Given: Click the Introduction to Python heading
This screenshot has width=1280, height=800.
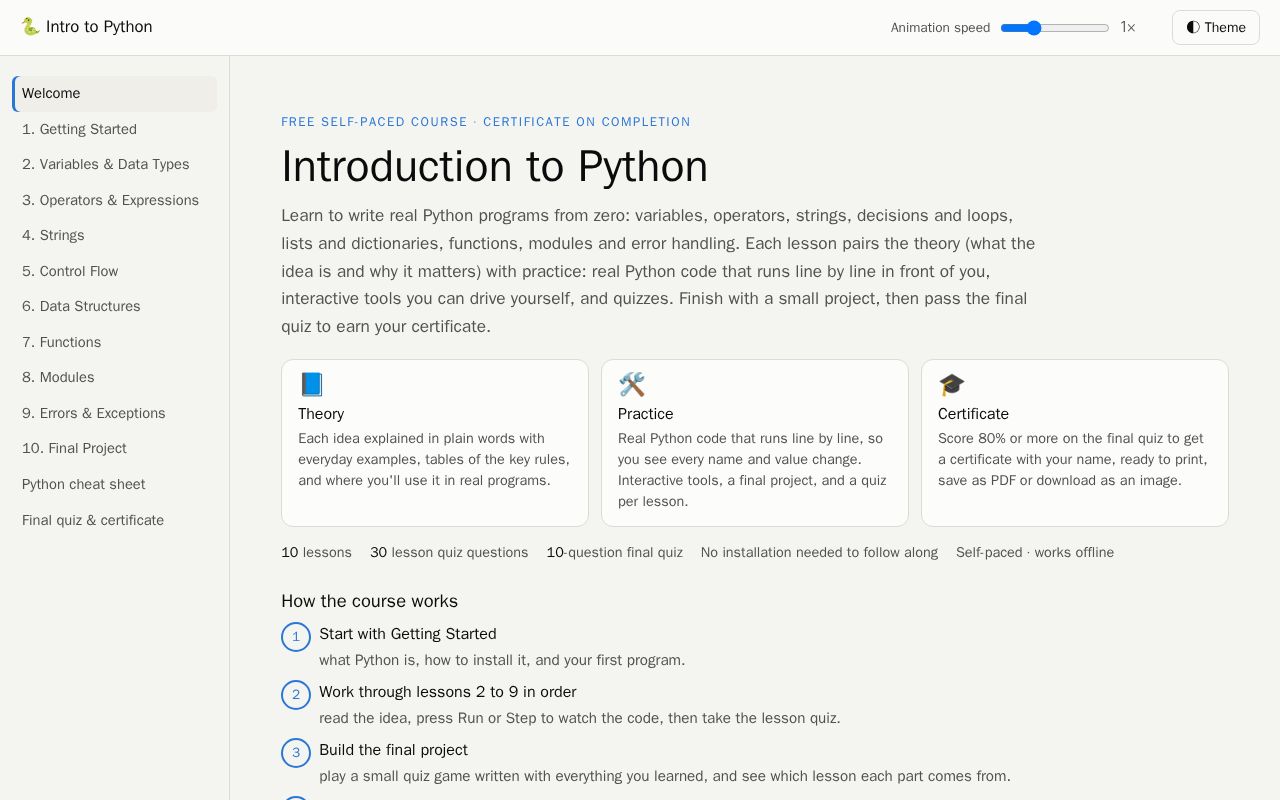Looking at the screenshot, I should (x=494, y=166).
